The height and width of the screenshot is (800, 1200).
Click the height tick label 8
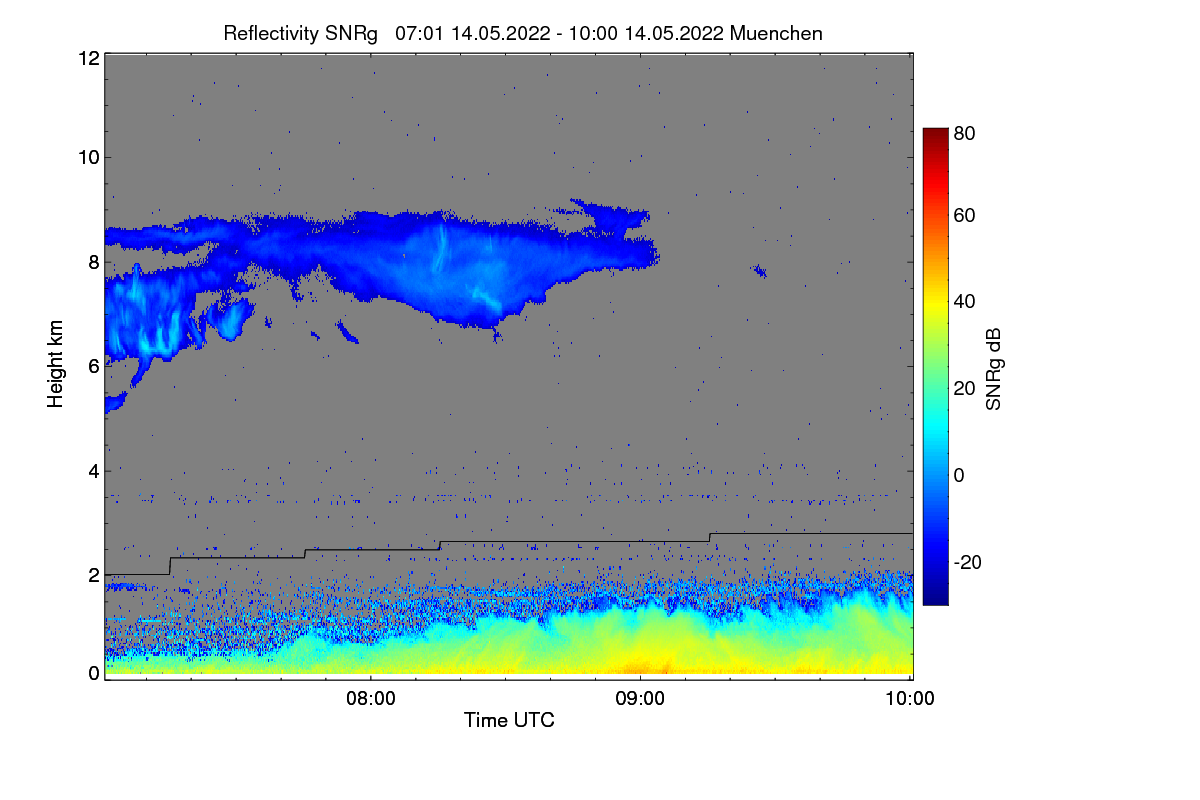pos(94,261)
